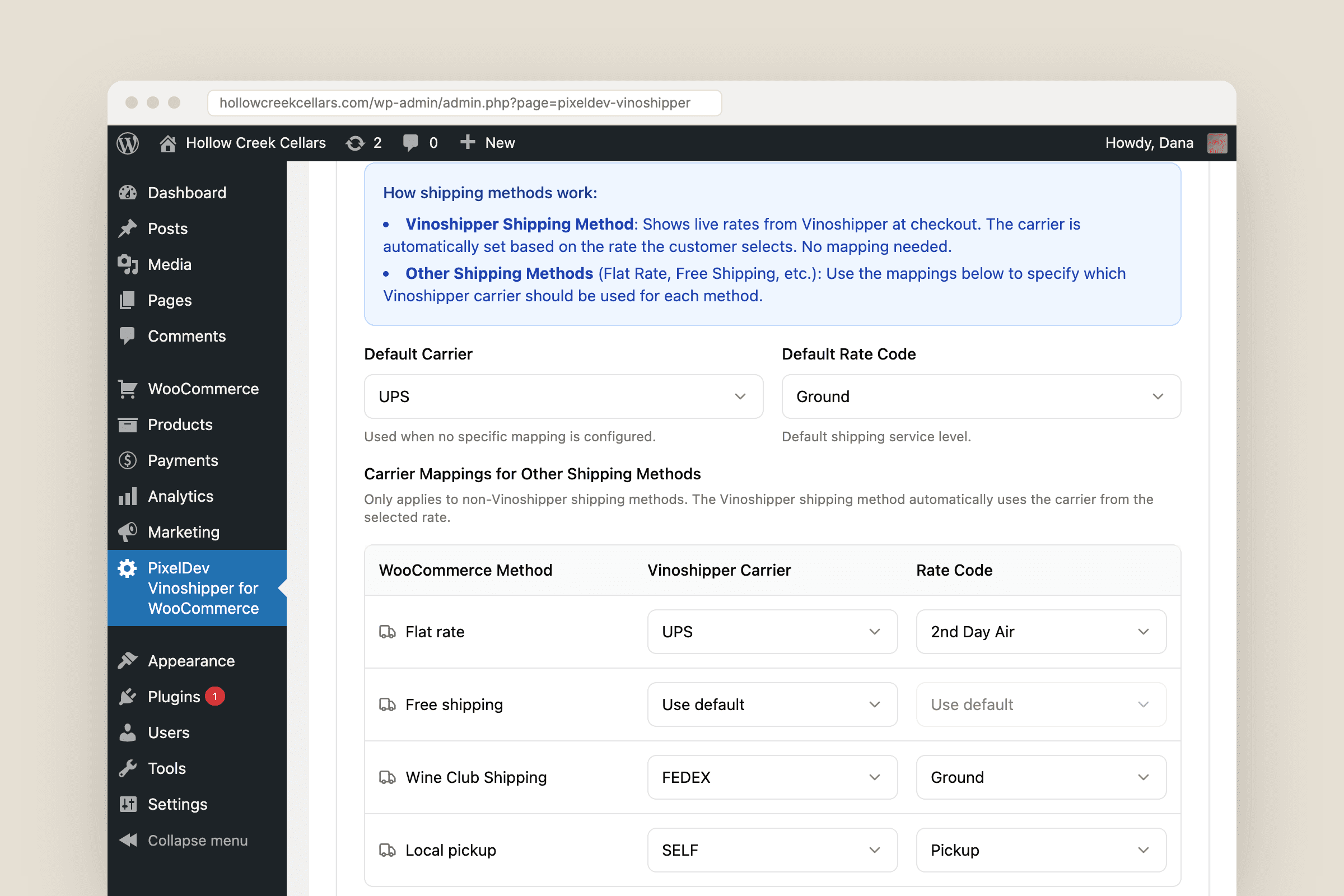Click the WordPress logo icon
Viewport: 1344px width, 896px height.
tap(128, 143)
